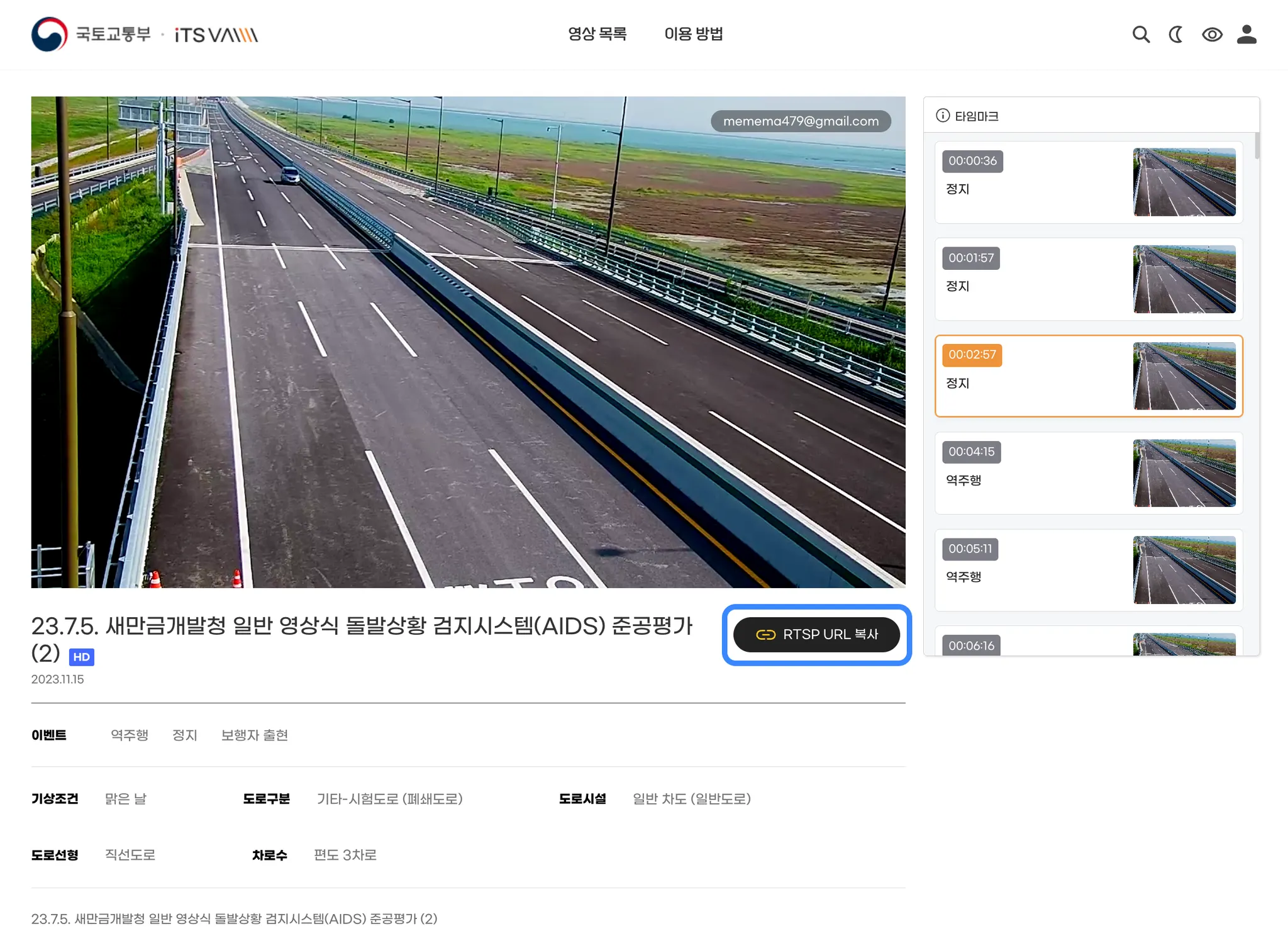Click the 타임마크 info icon
The image size is (1288, 948).
(942, 116)
